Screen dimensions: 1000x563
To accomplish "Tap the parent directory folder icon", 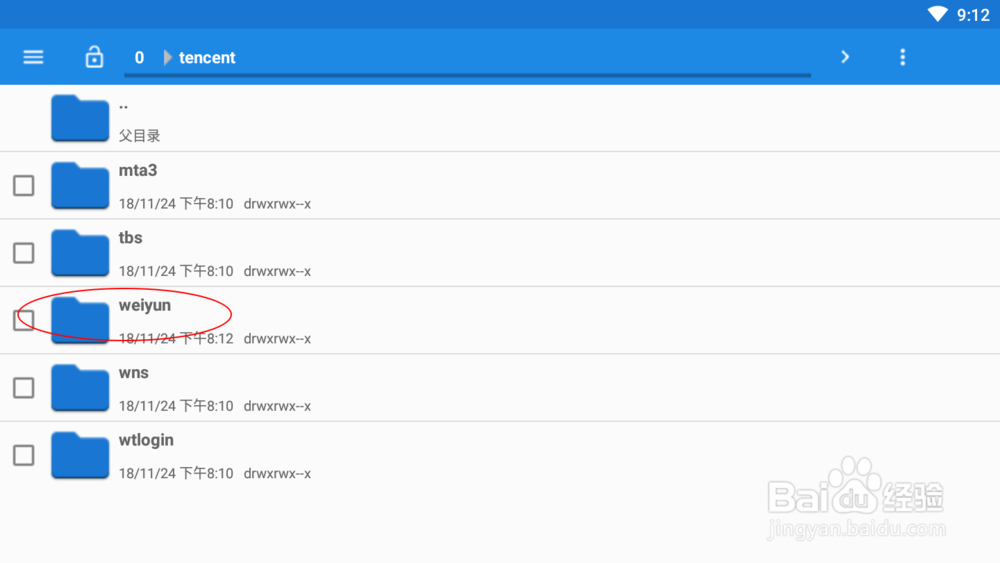I will pyautogui.click(x=80, y=119).
